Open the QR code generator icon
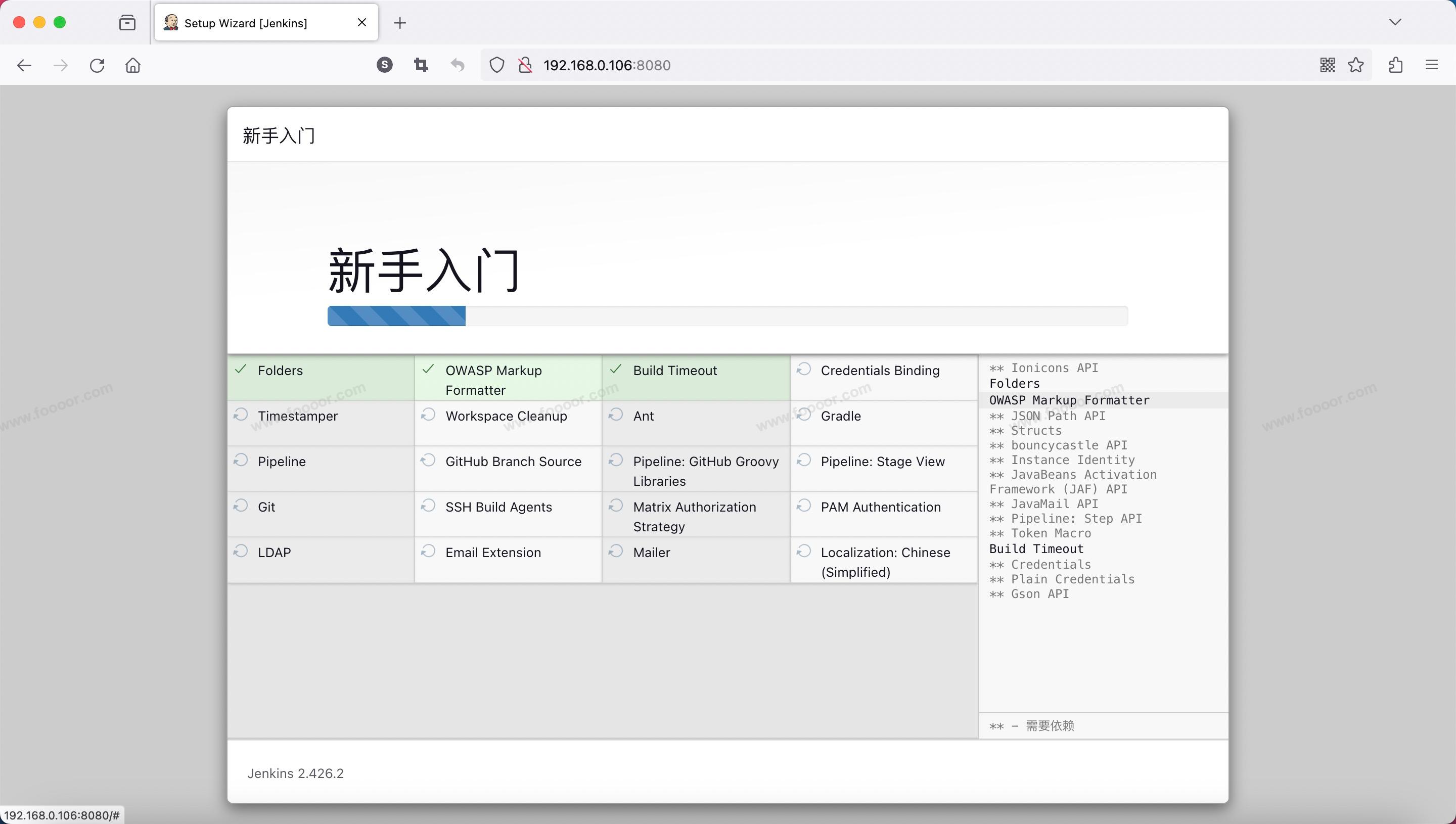 [x=1327, y=65]
